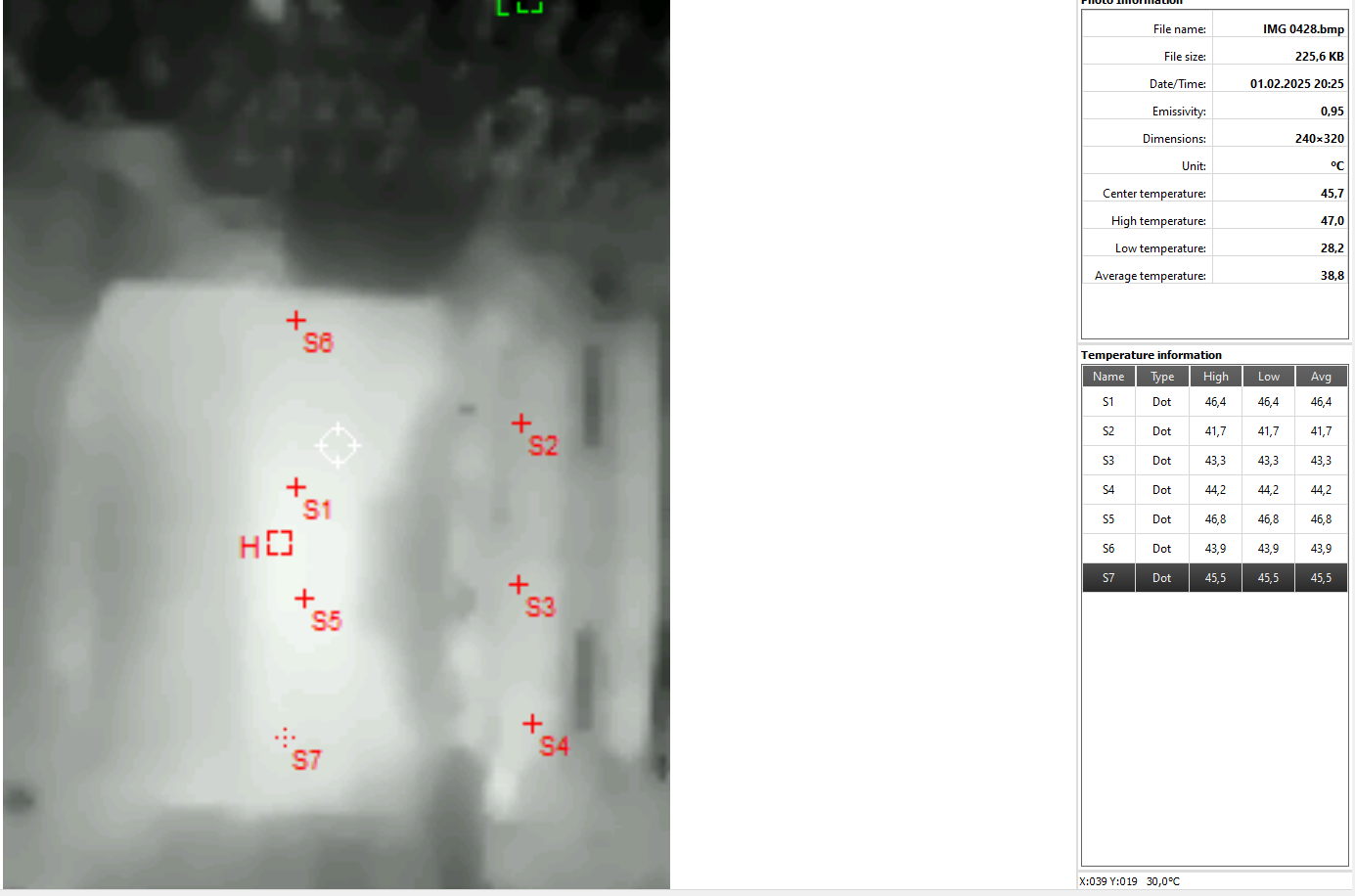Select the S3 row in temperature table
Screen dimensions: 1355x896
1215,461
